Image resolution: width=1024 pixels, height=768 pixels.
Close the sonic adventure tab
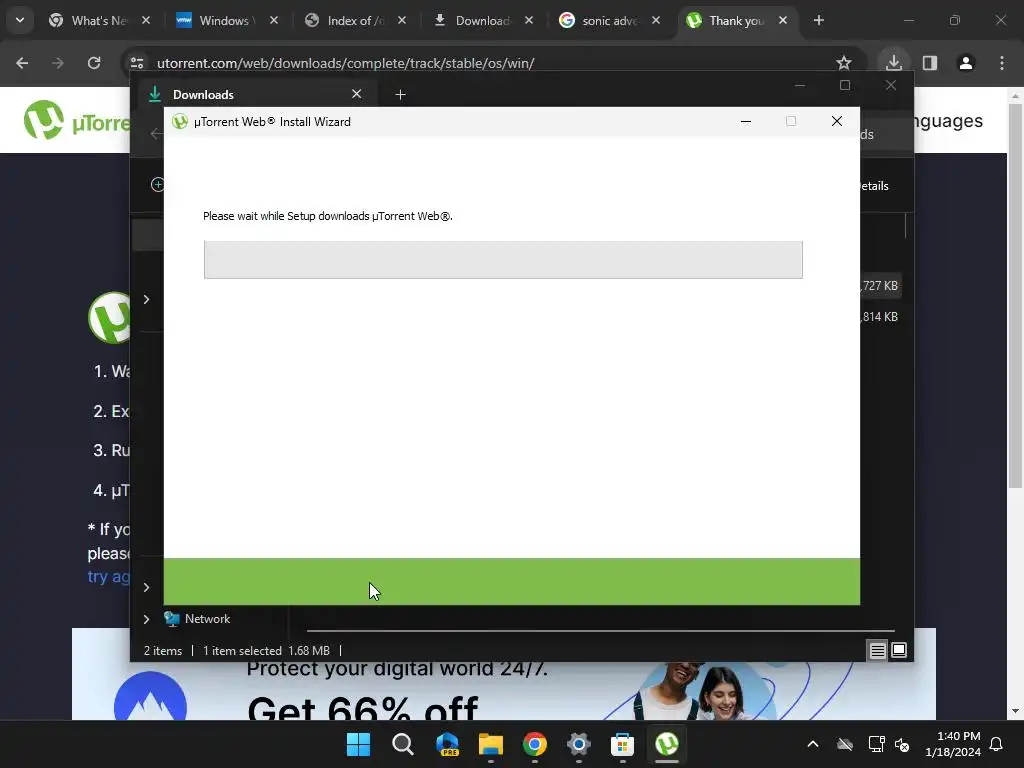pyautogui.click(x=656, y=20)
